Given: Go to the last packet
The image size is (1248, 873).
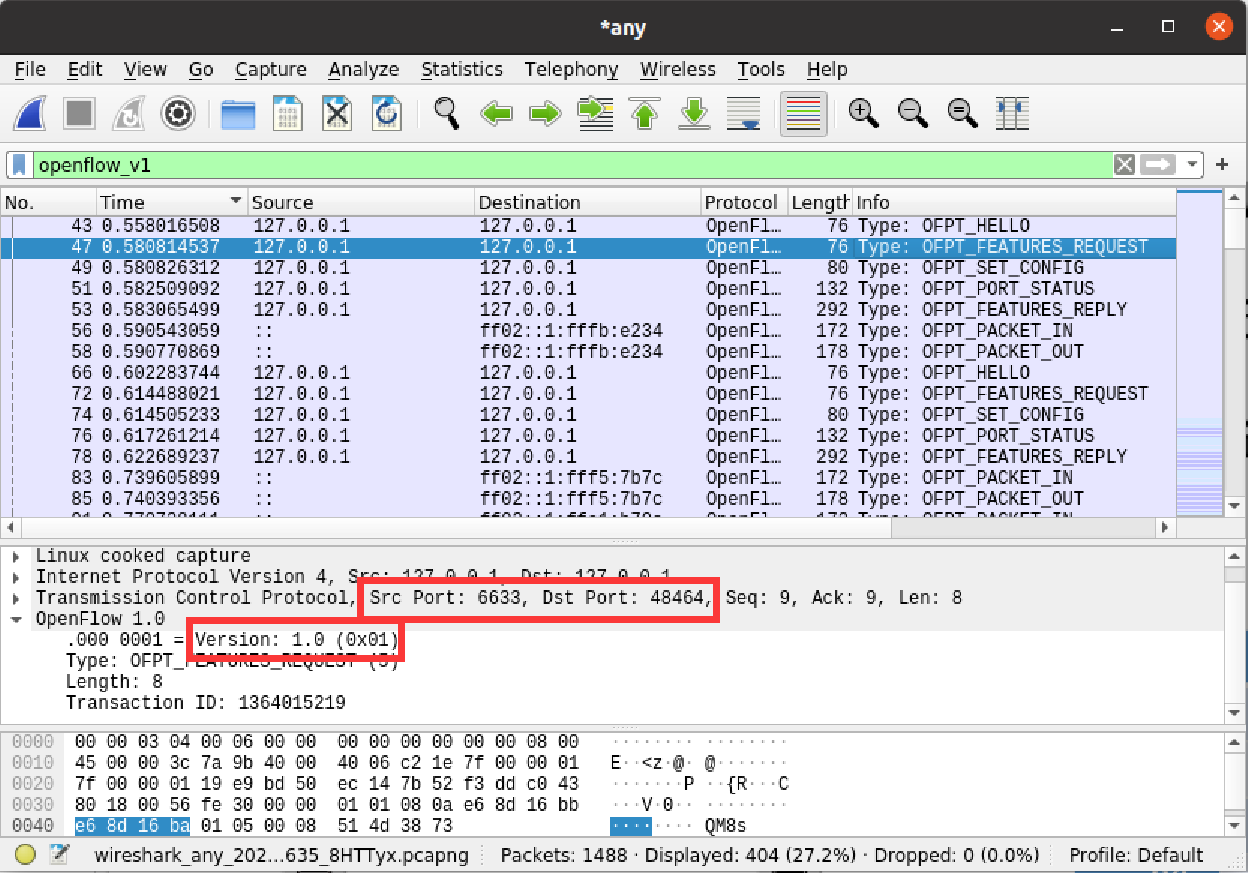Looking at the screenshot, I should [x=694, y=113].
